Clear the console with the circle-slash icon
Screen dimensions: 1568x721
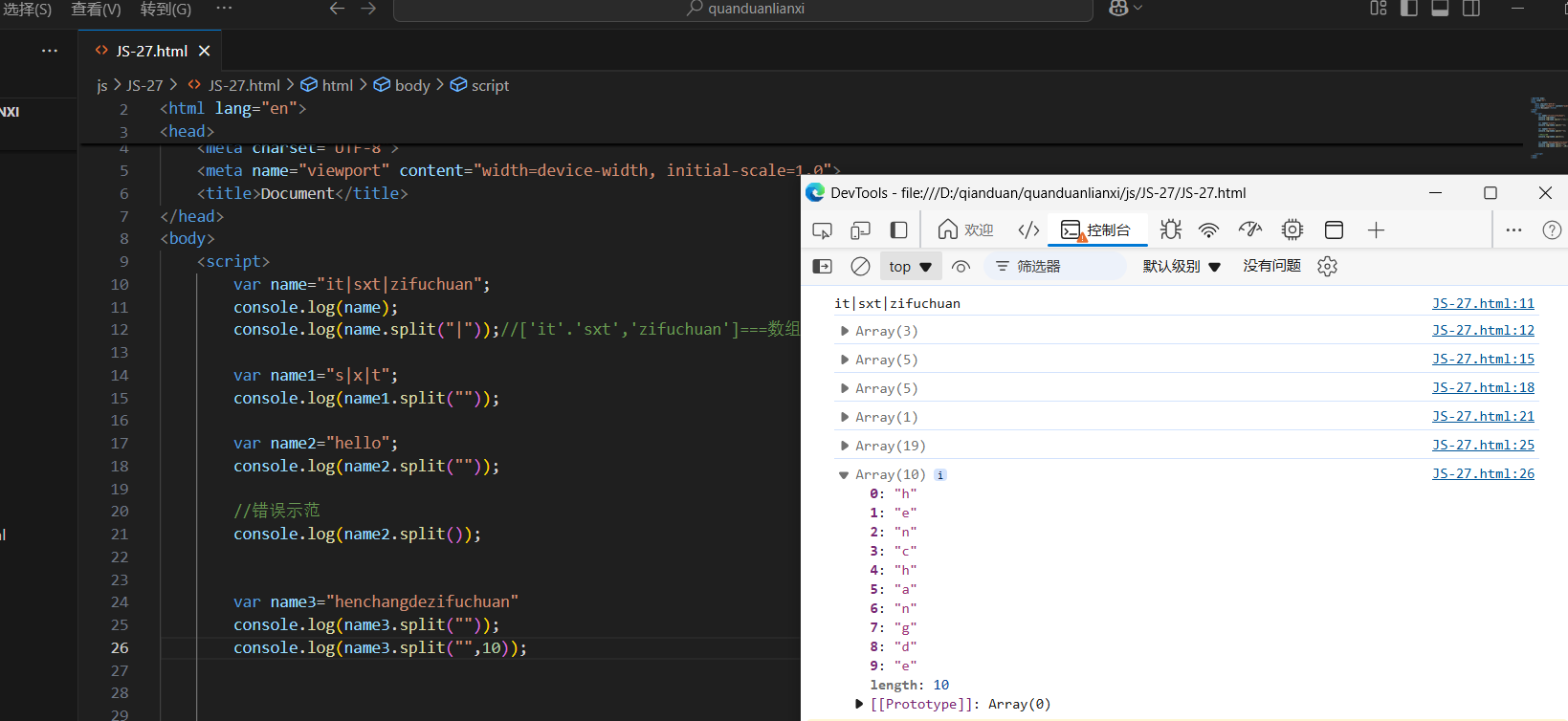(x=860, y=267)
